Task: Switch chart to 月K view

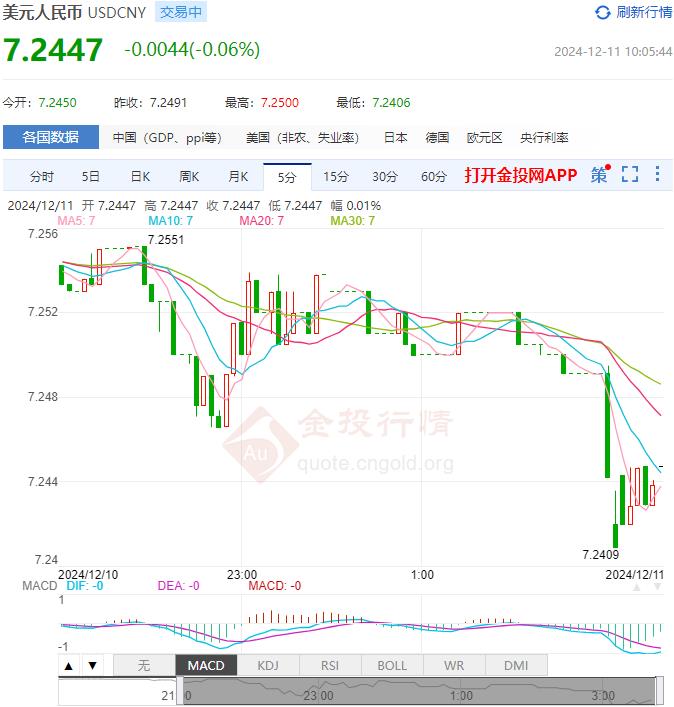Action: click(238, 176)
